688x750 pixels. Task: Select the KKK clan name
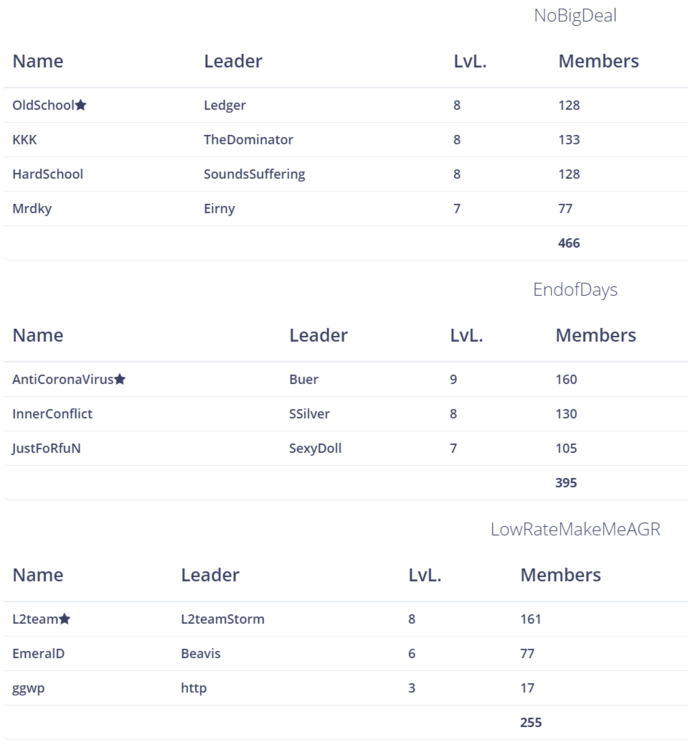click(x=25, y=139)
